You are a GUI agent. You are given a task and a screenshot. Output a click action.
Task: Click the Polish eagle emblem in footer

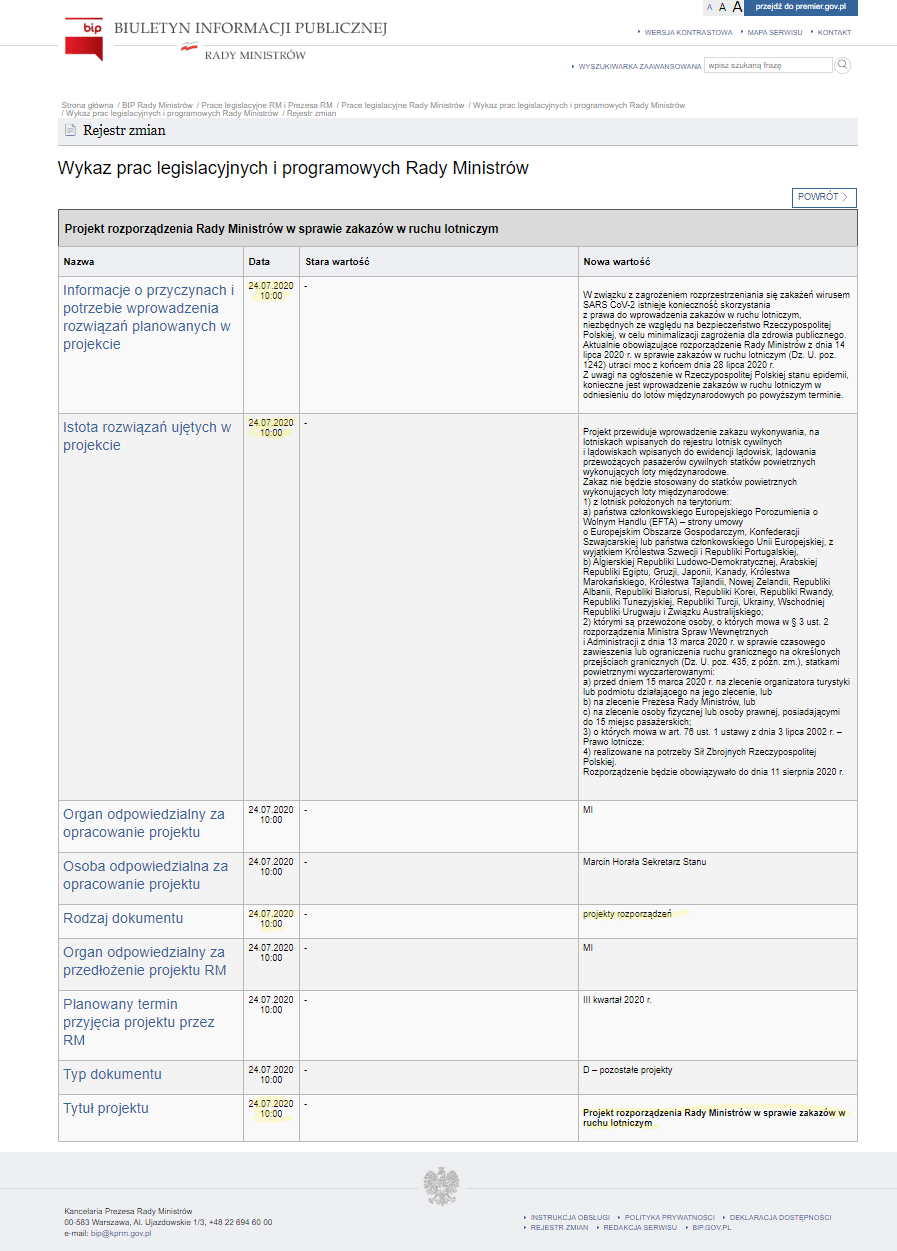tap(440, 1185)
